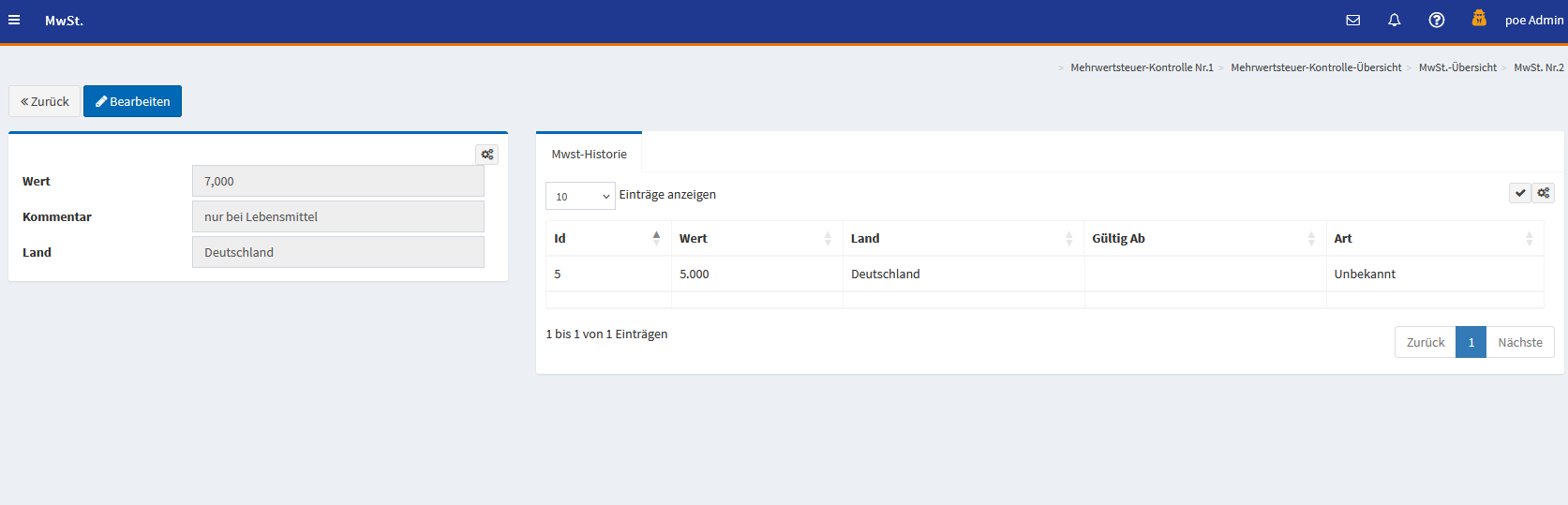Viewport: 1568px width, 505px height.
Task: Sort the table by Art column
Action: point(1433,239)
